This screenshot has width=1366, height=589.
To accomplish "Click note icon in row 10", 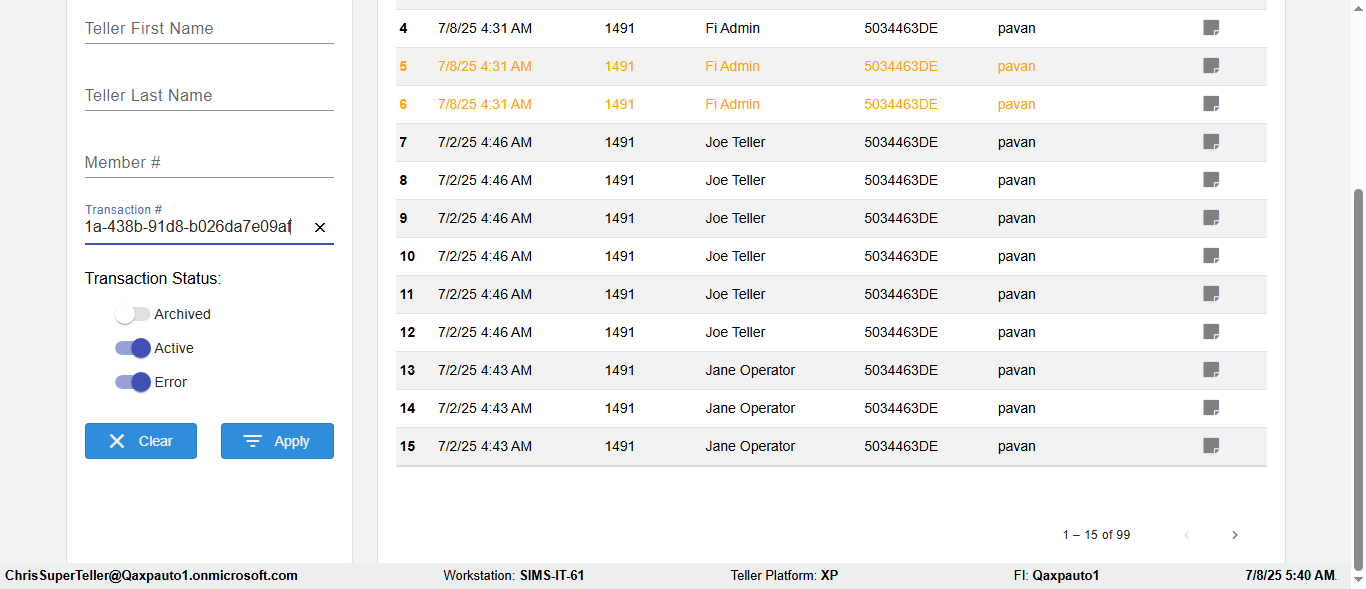I will point(1211,256).
